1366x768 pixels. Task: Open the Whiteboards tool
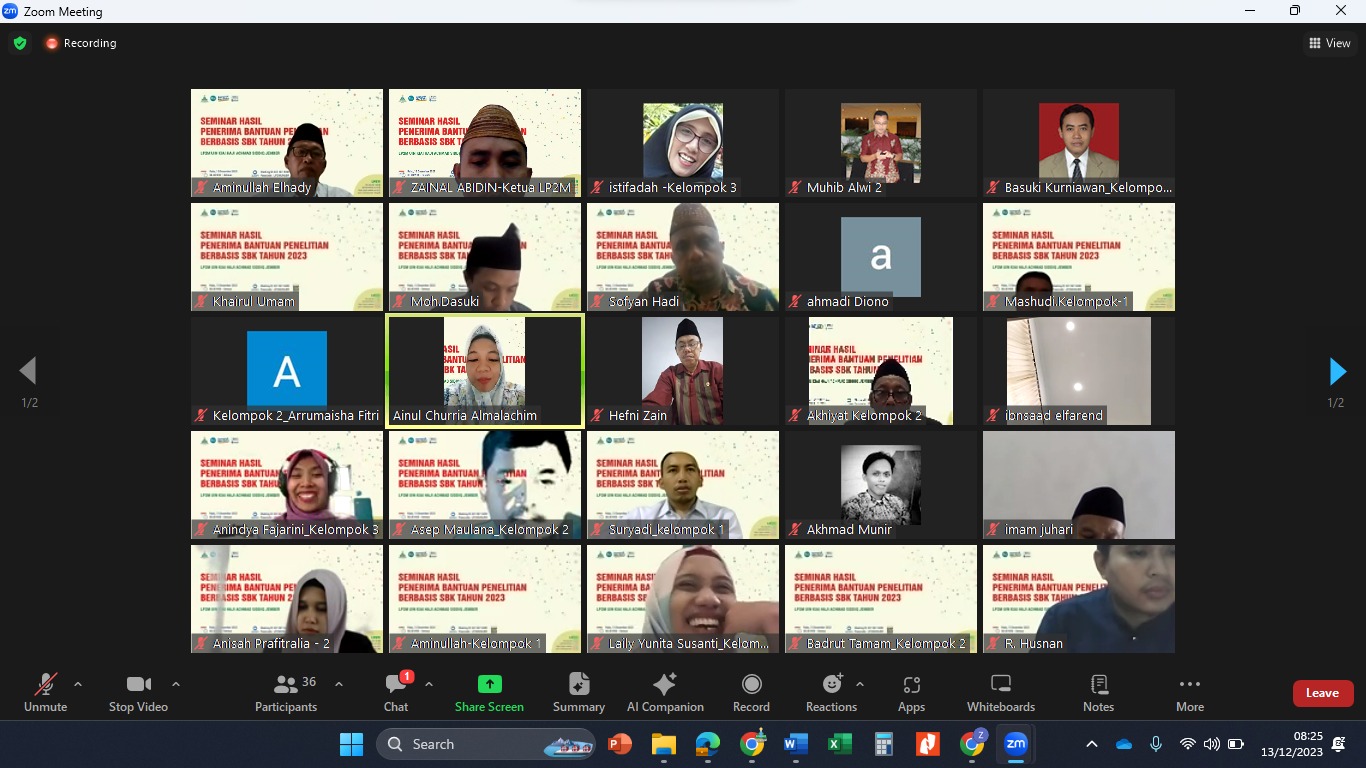(x=1000, y=692)
